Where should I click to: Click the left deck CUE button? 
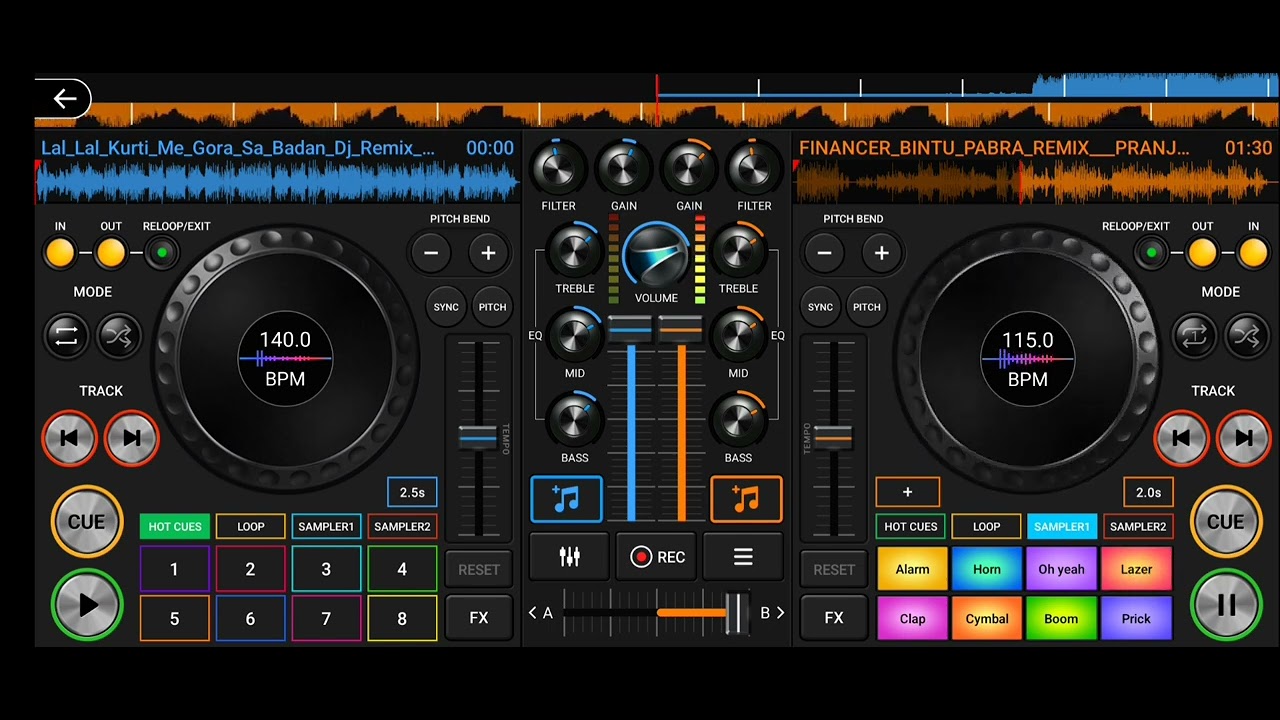[x=87, y=522]
